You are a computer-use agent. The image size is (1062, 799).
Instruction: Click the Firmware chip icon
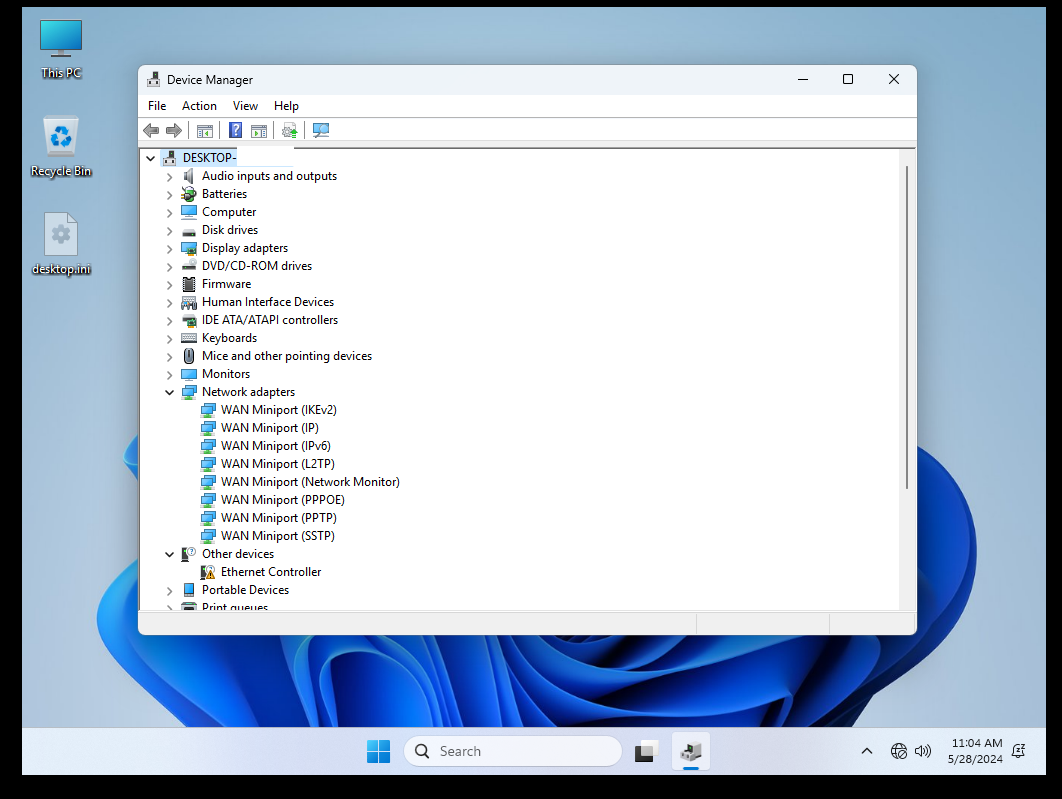[x=189, y=284]
